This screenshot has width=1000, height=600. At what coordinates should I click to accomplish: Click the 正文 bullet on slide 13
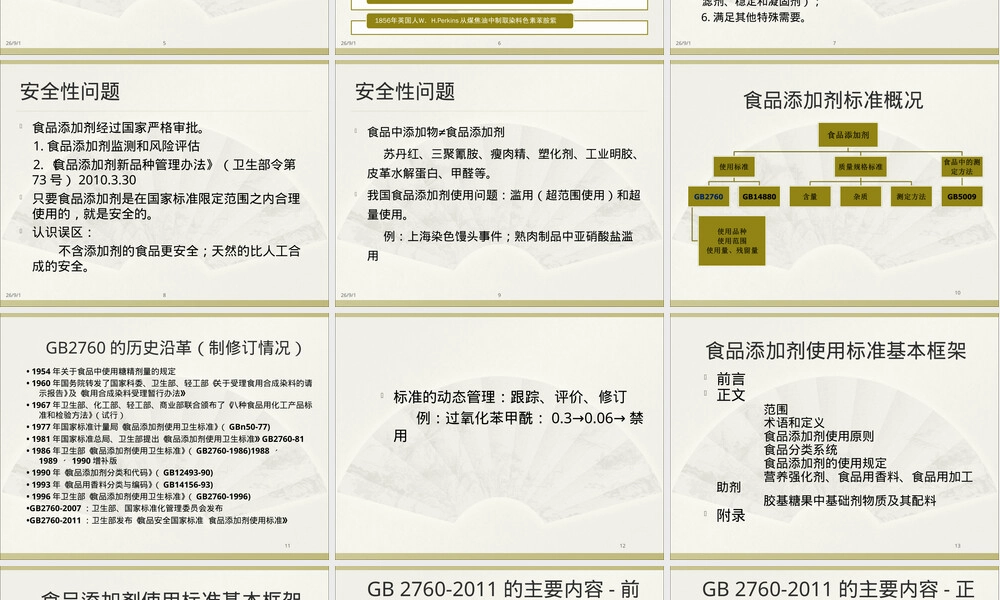730,395
